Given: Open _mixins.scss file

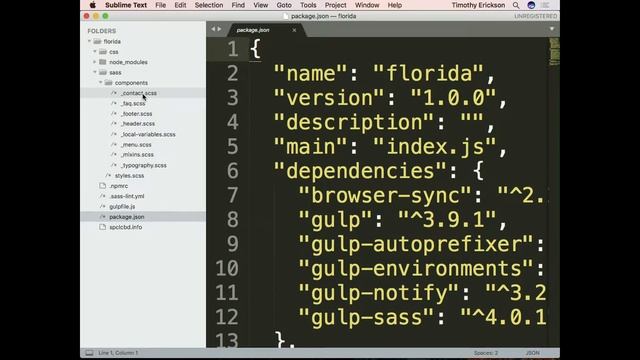Looking at the screenshot, I should 137,155.
